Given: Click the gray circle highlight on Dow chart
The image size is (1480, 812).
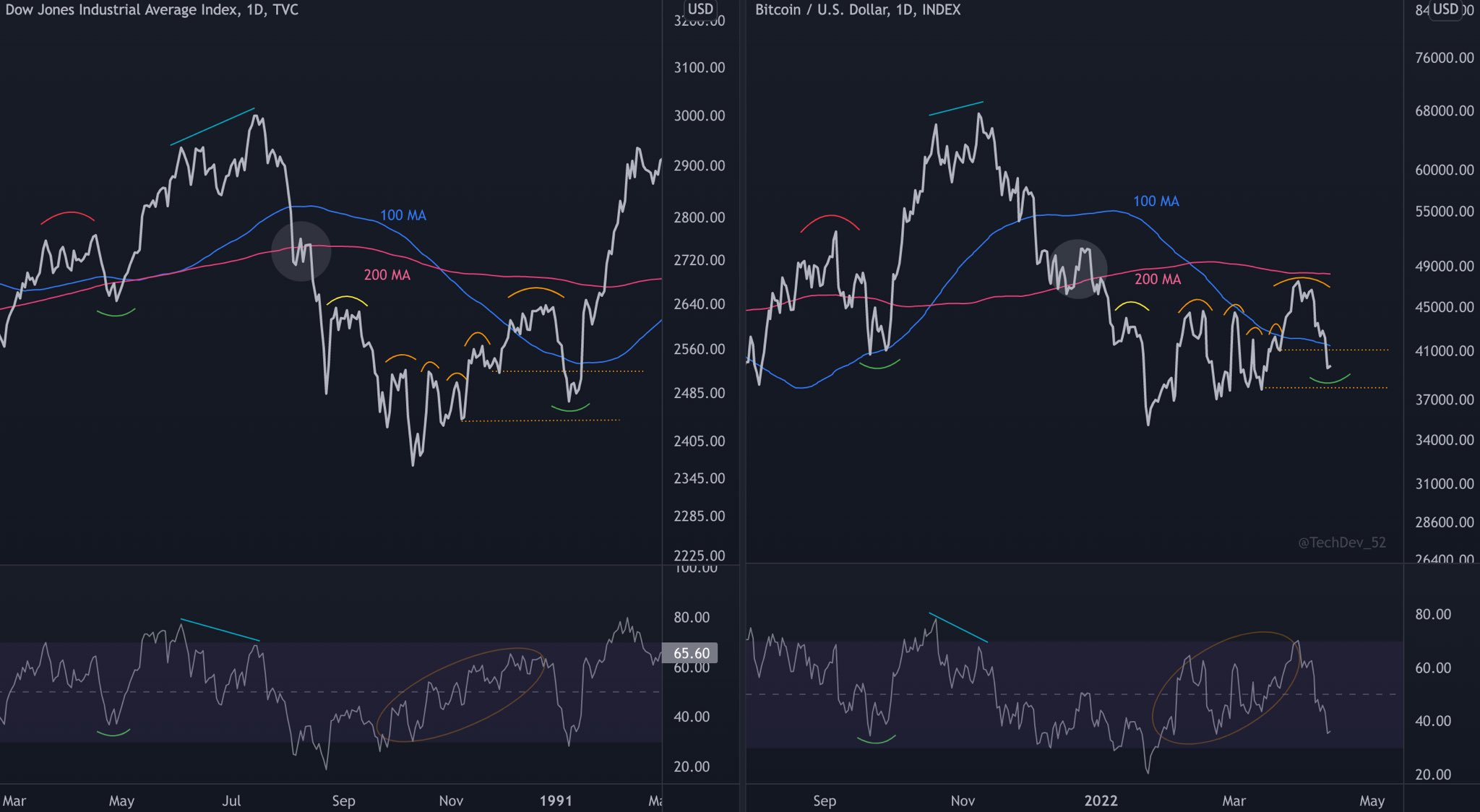Looking at the screenshot, I should point(301,251).
